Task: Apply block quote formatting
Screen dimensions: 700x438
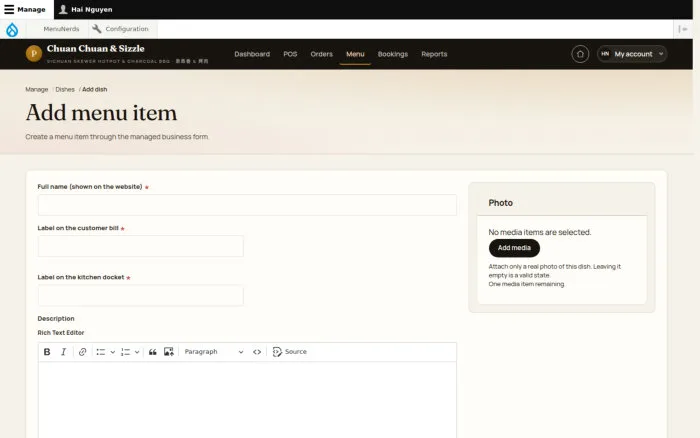Action: coord(153,352)
